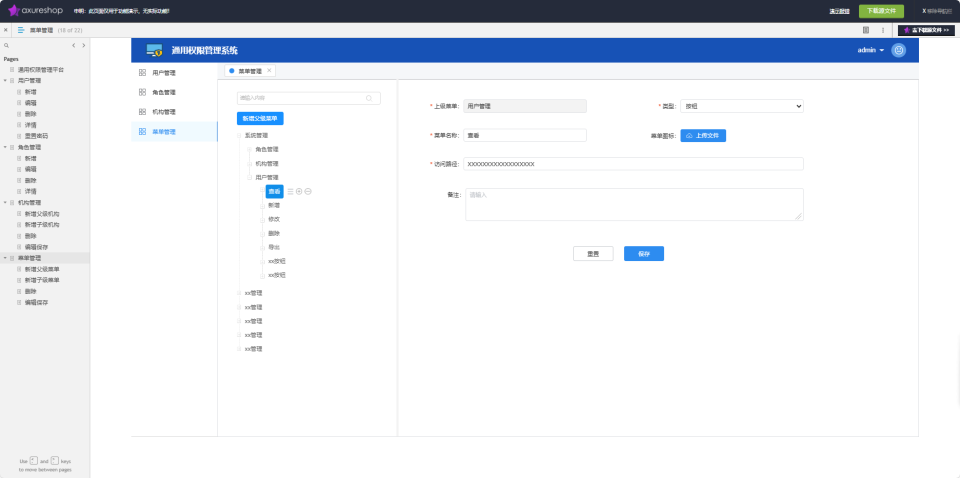Select the 查看 node in the menu tree

[274, 192]
